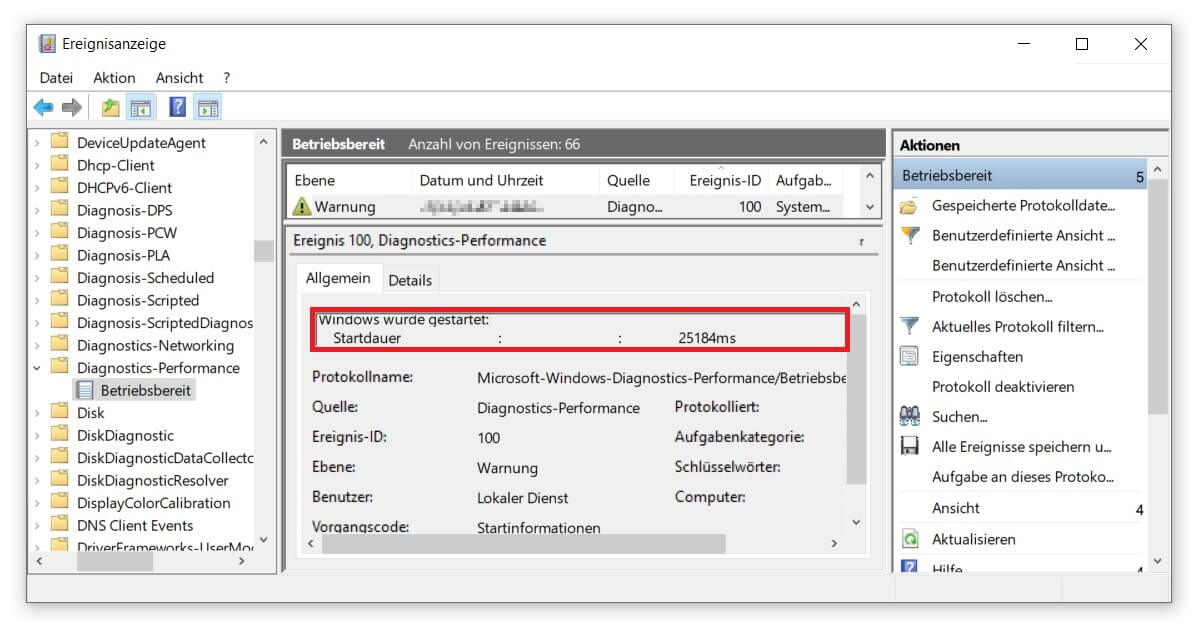Expand the DisplayColorCalibration tree node
This screenshot has height=630, width=1200.
tap(38, 503)
